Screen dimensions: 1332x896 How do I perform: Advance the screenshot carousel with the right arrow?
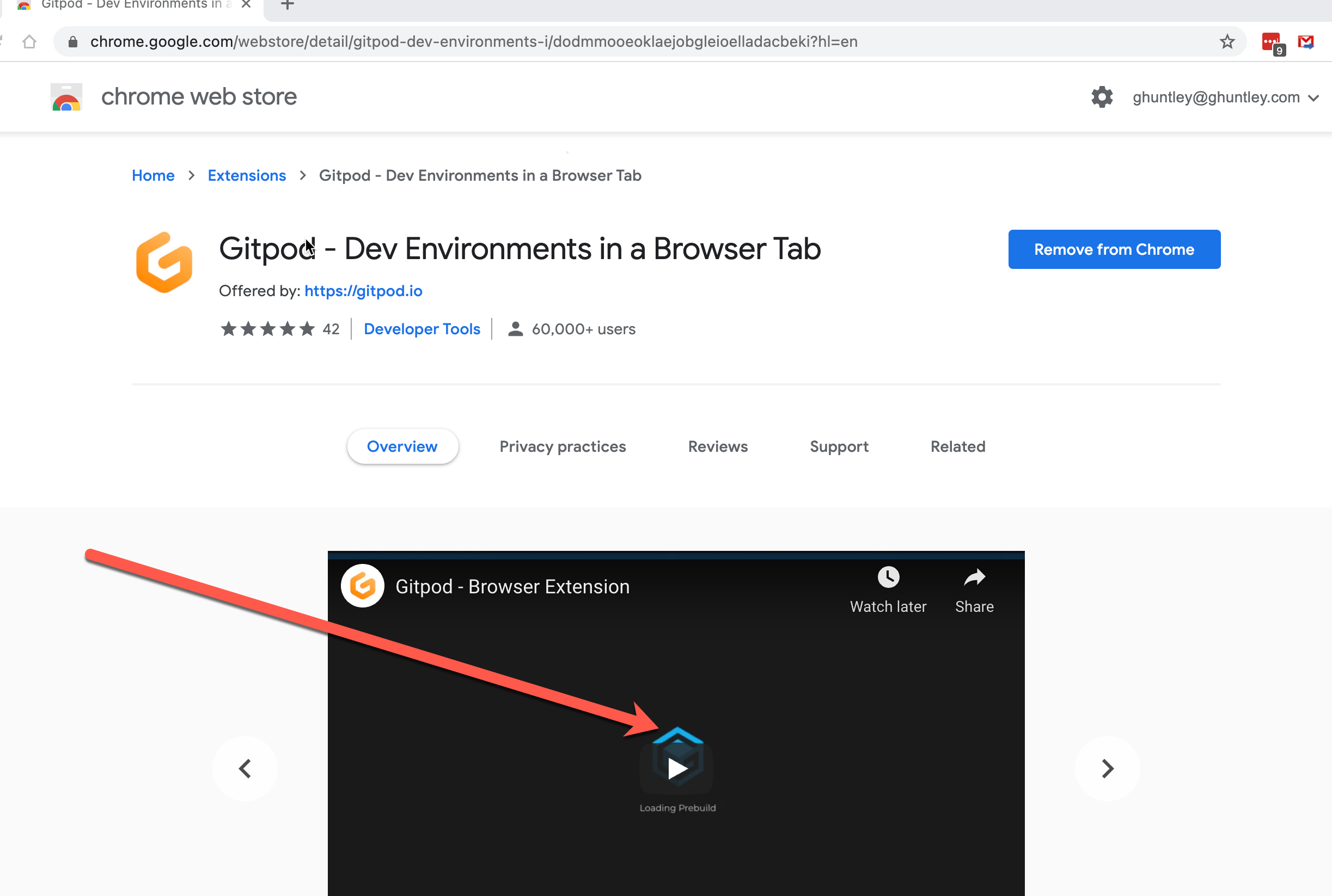click(x=1107, y=769)
